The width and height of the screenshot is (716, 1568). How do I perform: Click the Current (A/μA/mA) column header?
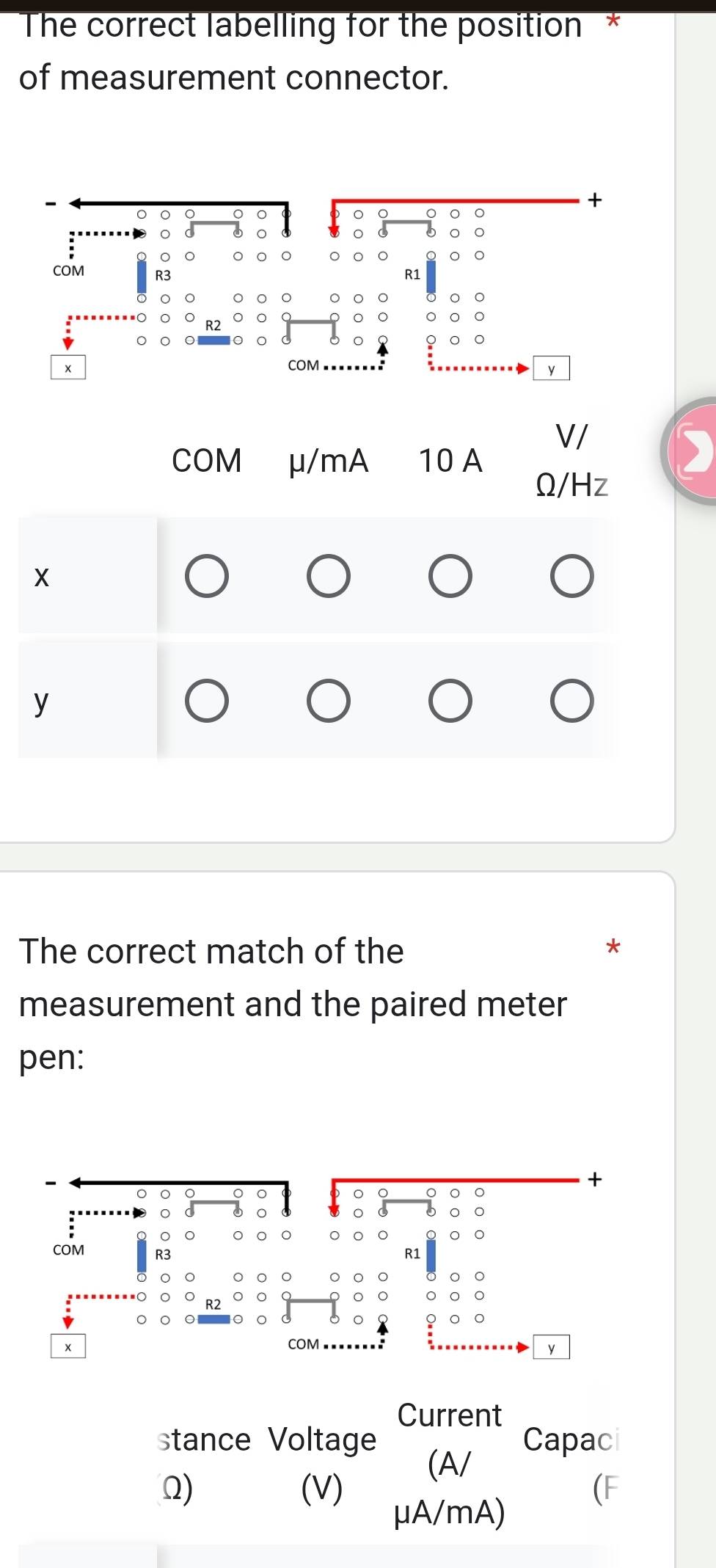point(450,1463)
